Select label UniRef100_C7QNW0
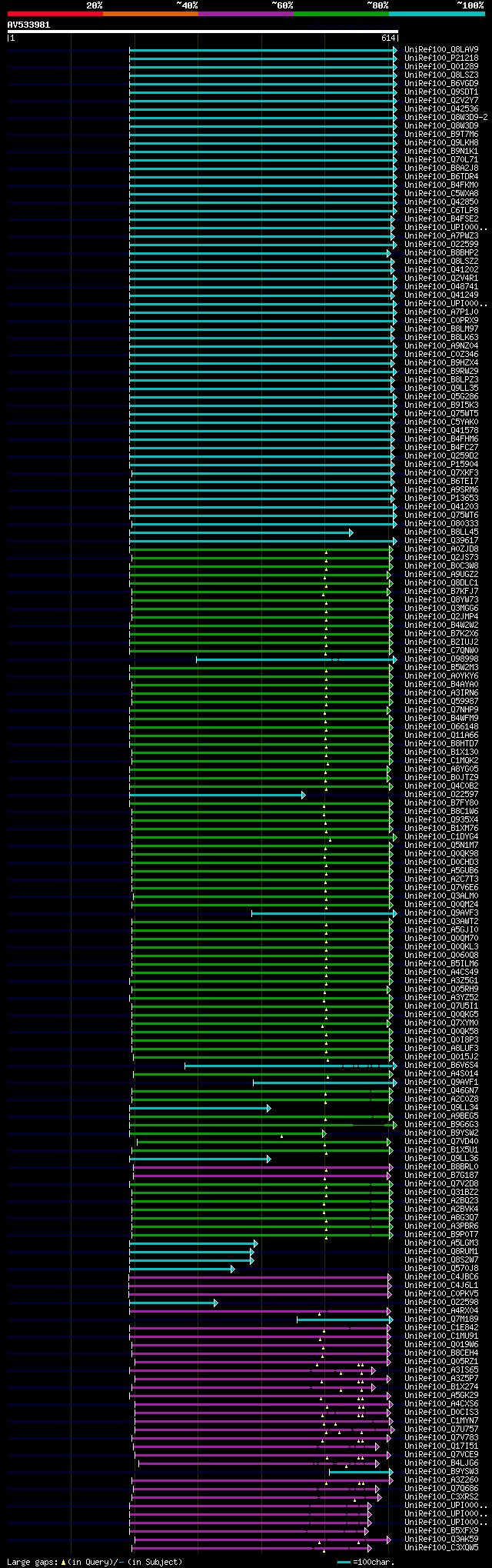Viewport: 492px width, 1568px height. pyautogui.click(x=441, y=650)
